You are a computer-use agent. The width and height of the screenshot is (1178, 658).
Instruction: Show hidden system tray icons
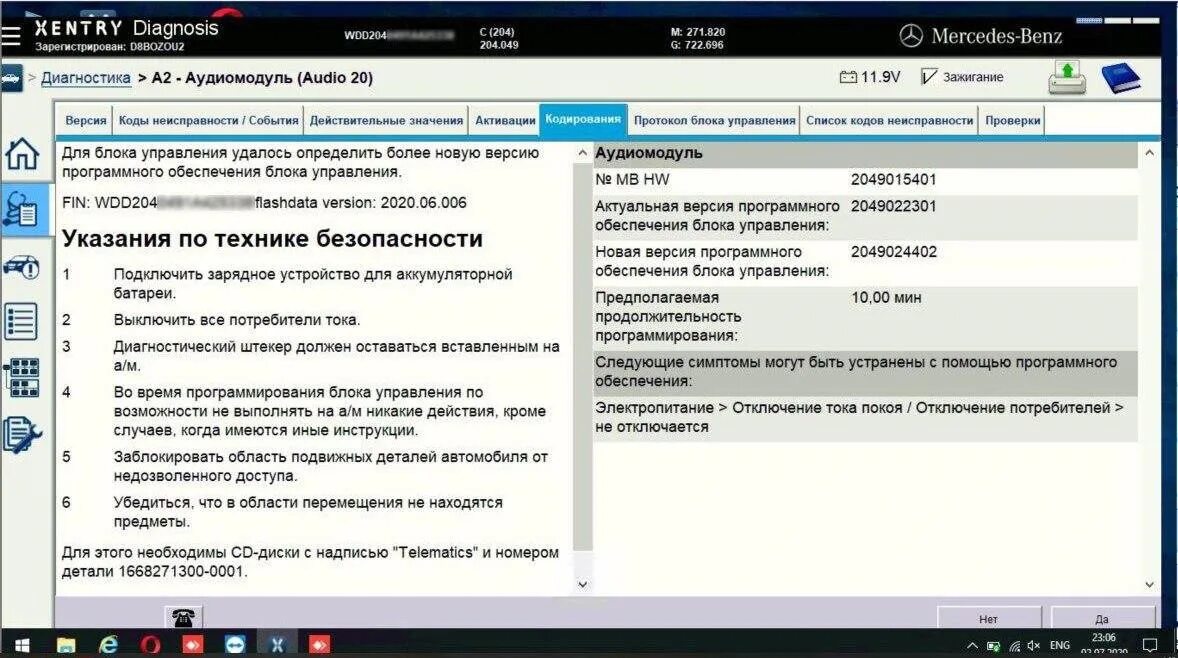pyautogui.click(x=972, y=645)
